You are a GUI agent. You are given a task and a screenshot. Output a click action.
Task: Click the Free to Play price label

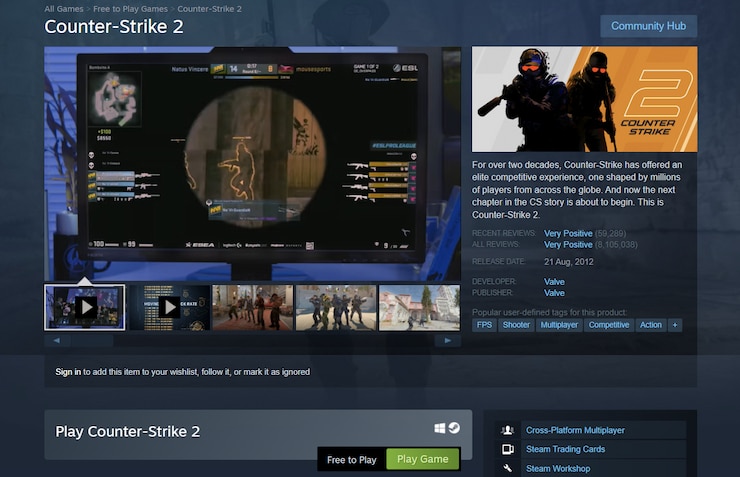352,460
